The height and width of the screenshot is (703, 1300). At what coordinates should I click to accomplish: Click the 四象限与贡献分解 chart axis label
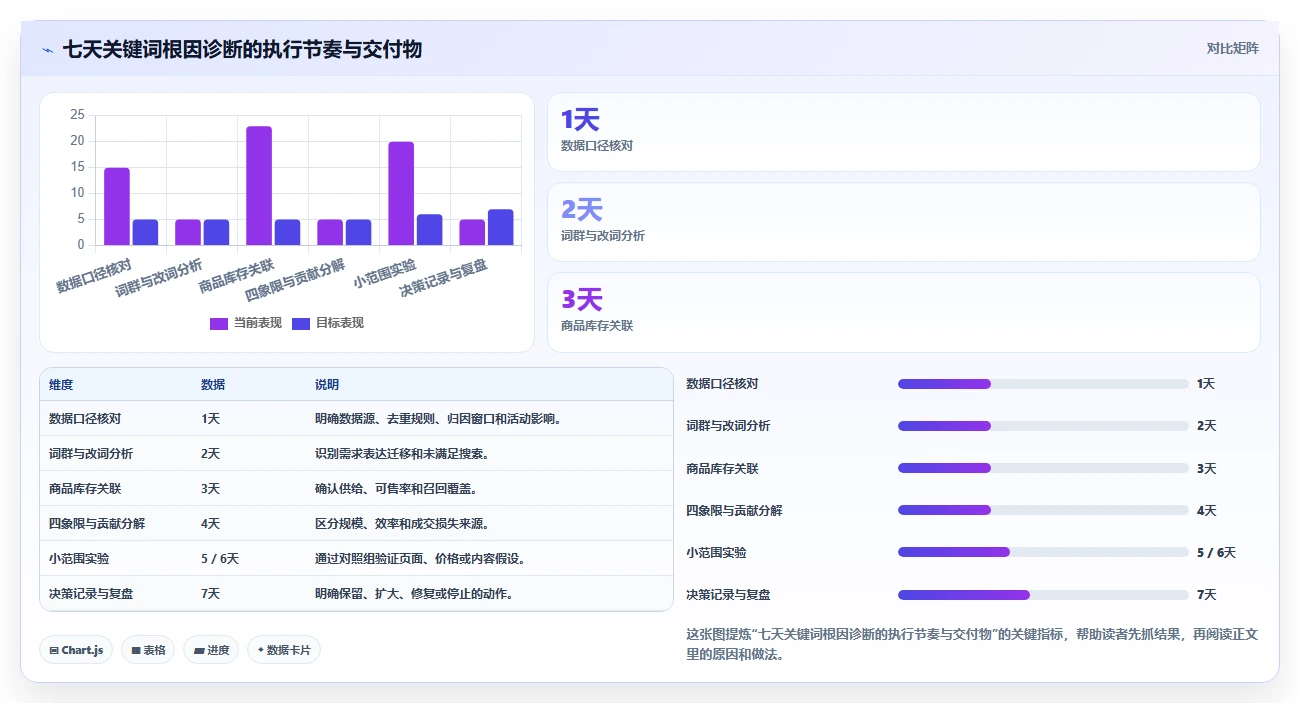pyautogui.click(x=296, y=279)
